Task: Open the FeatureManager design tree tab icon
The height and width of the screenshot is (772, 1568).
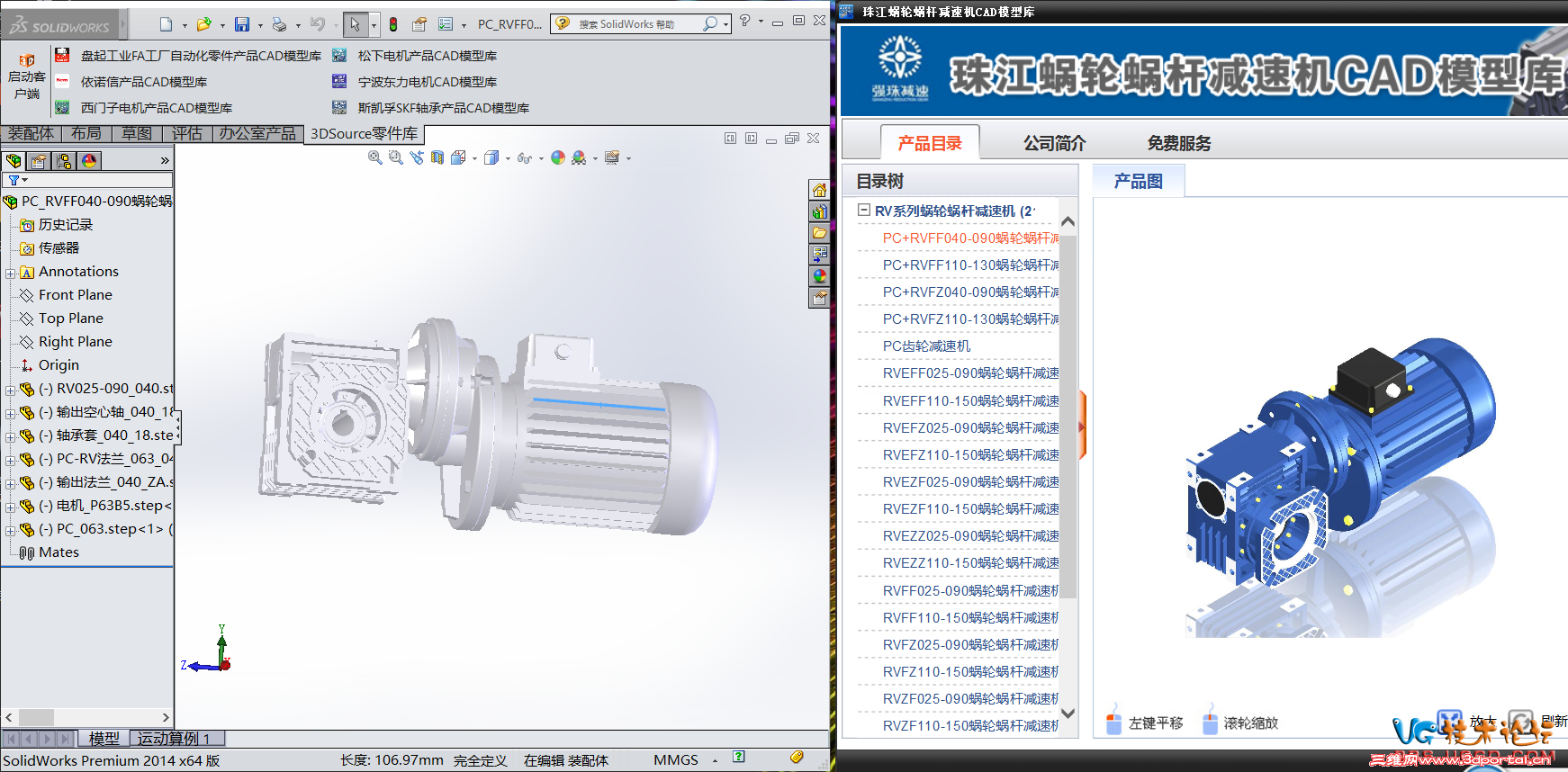Action: pyautogui.click(x=14, y=160)
